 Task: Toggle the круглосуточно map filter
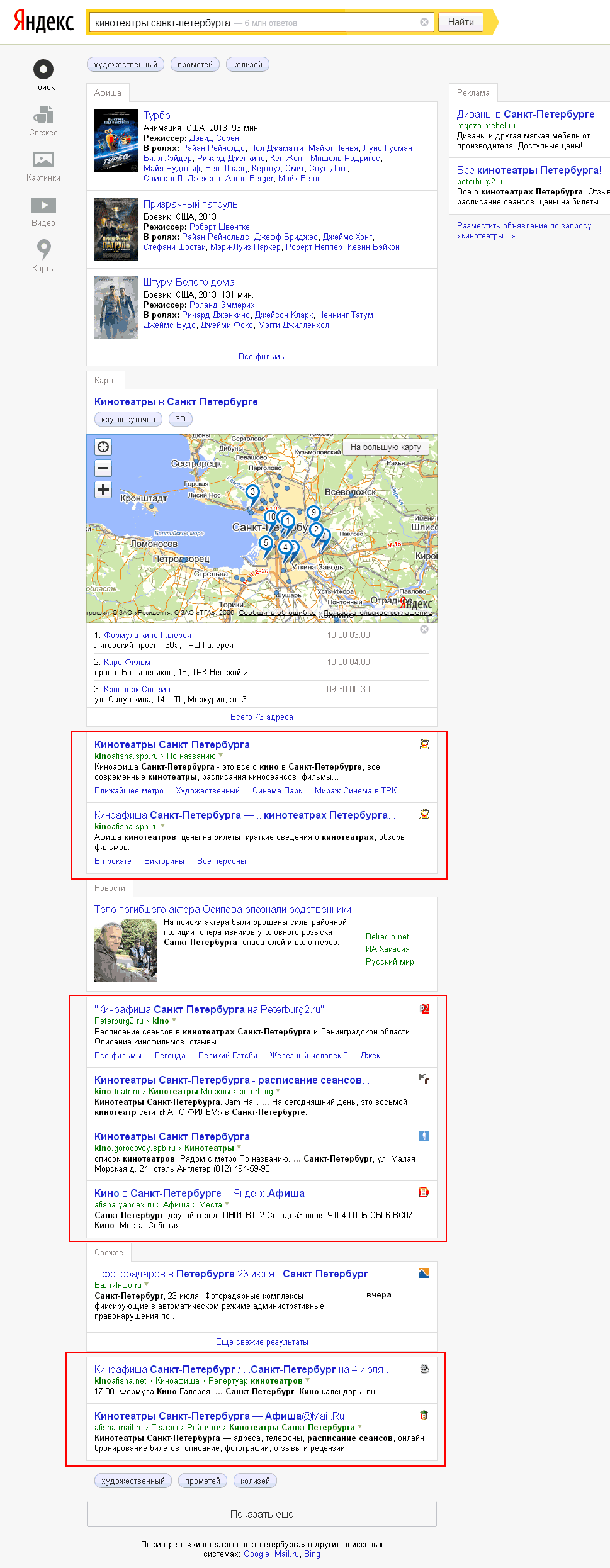click(x=128, y=419)
